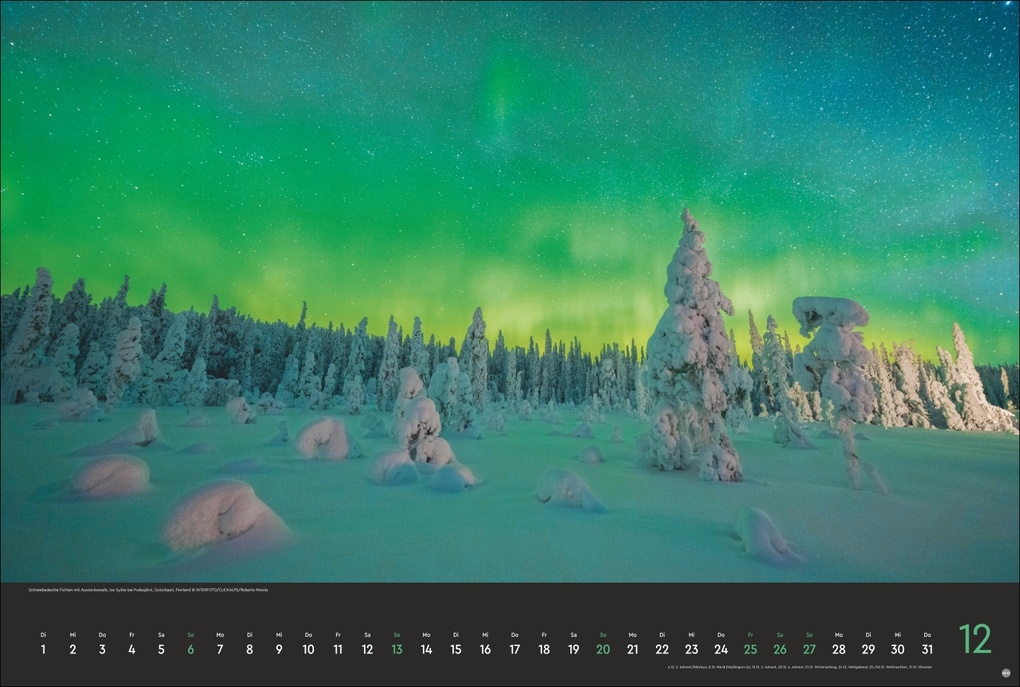Click the last day 31

tap(927, 649)
